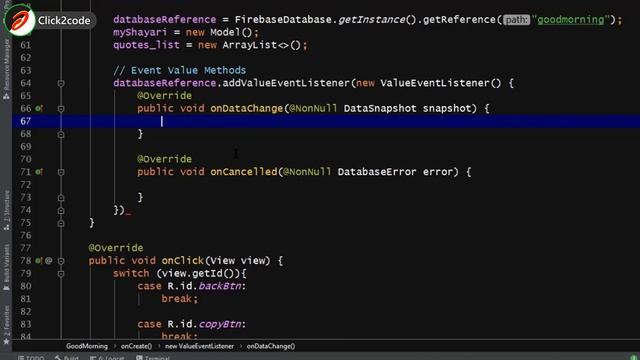Click the @ annotation gutter icon line 78
This screenshot has width=640, height=360.
coord(49,260)
